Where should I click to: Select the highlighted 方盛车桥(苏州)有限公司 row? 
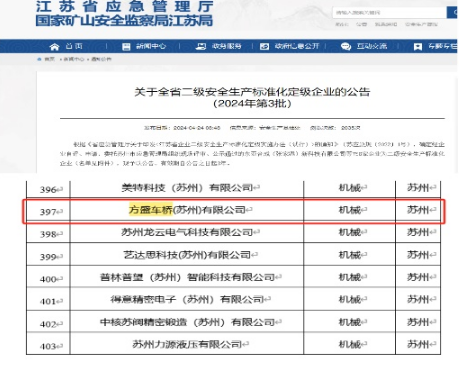234,211
